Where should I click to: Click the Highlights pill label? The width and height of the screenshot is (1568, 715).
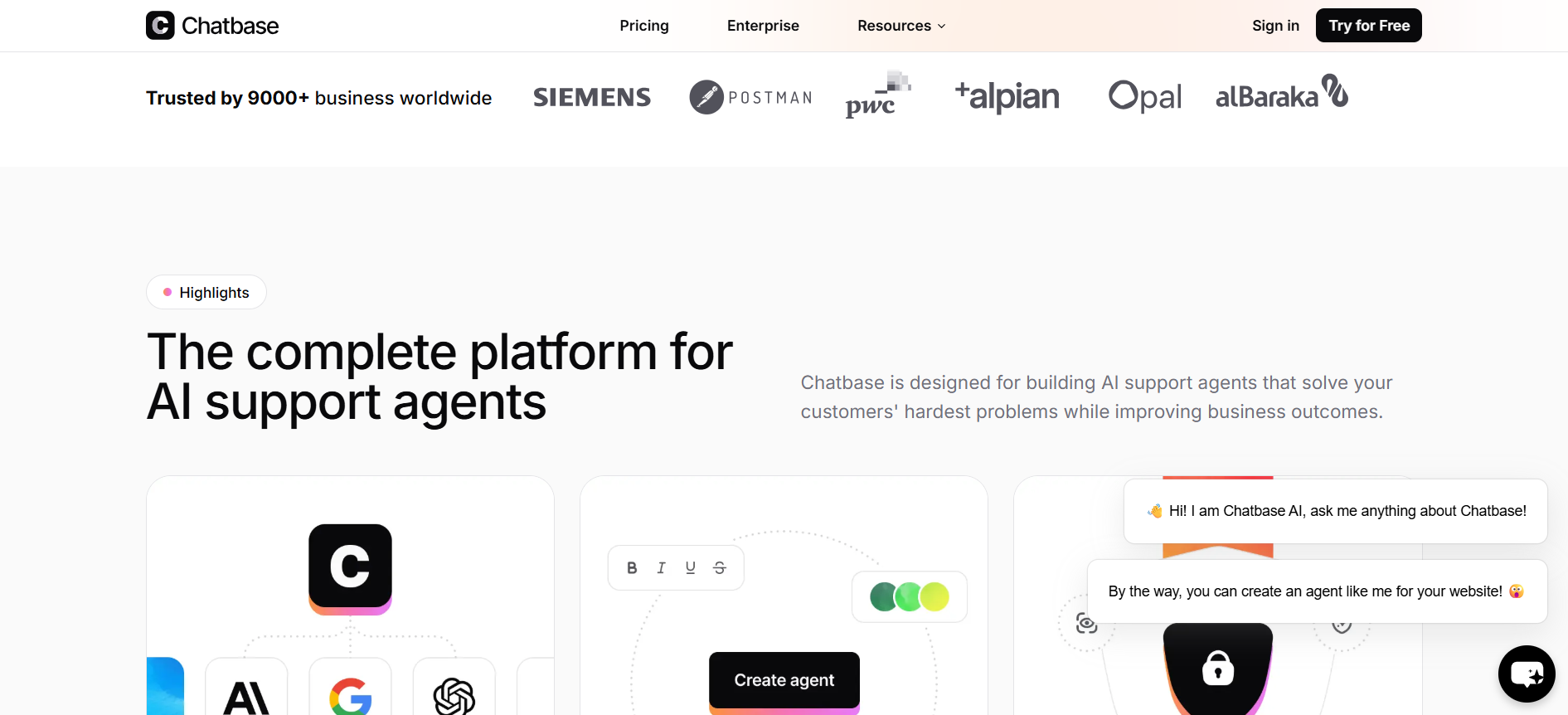pos(206,292)
